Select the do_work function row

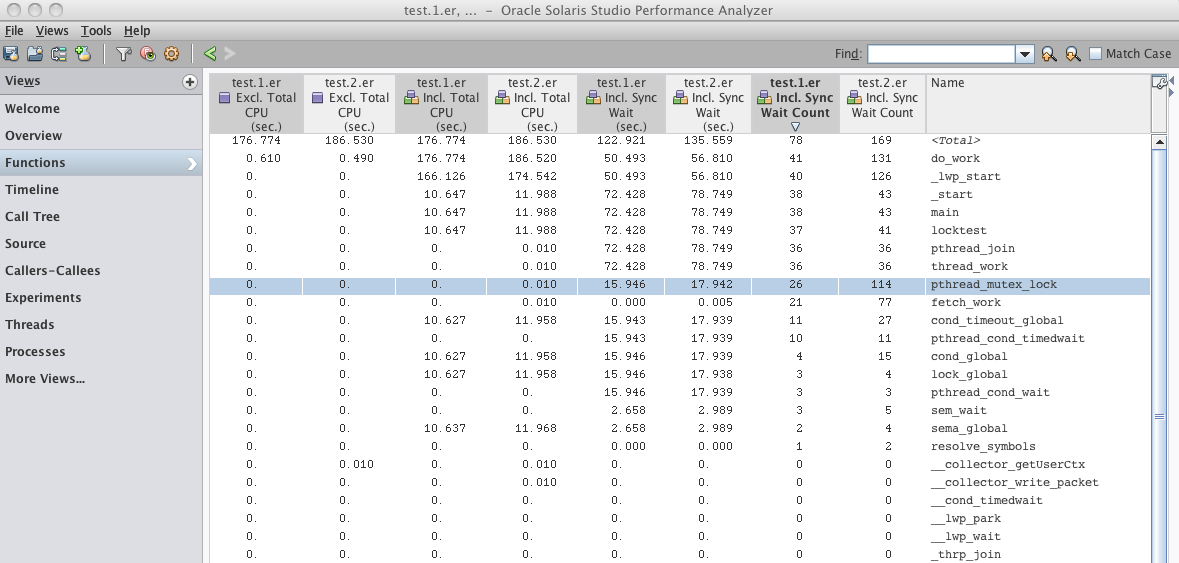tap(680, 159)
